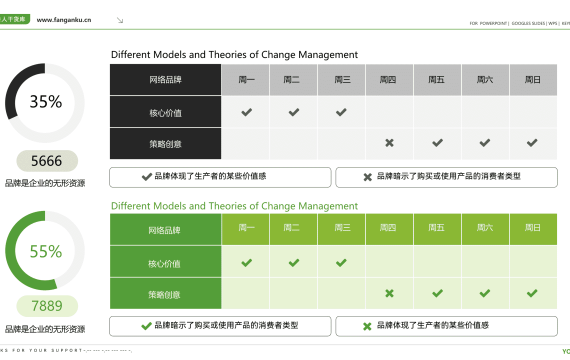Click green checkmark under 周五 in 策略创意 row

(437, 293)
